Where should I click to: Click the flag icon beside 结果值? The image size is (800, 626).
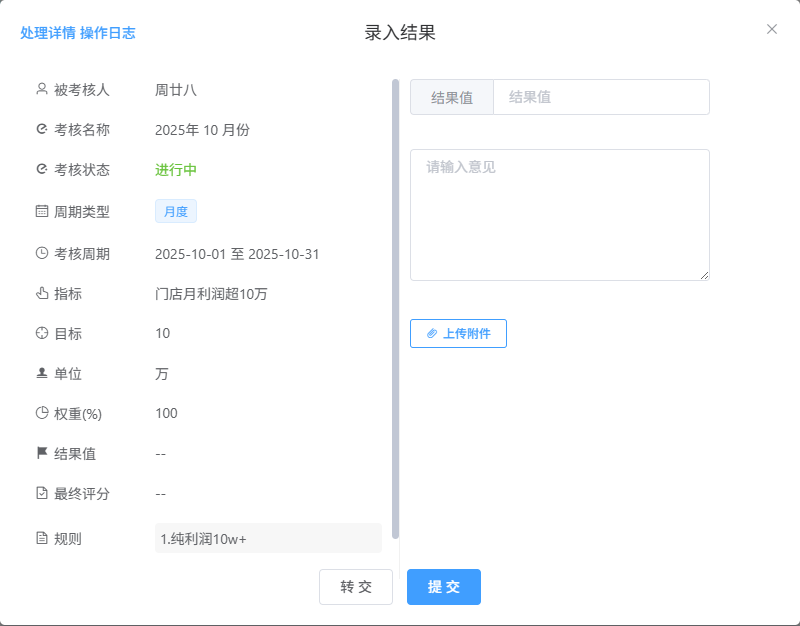(42, 453)
